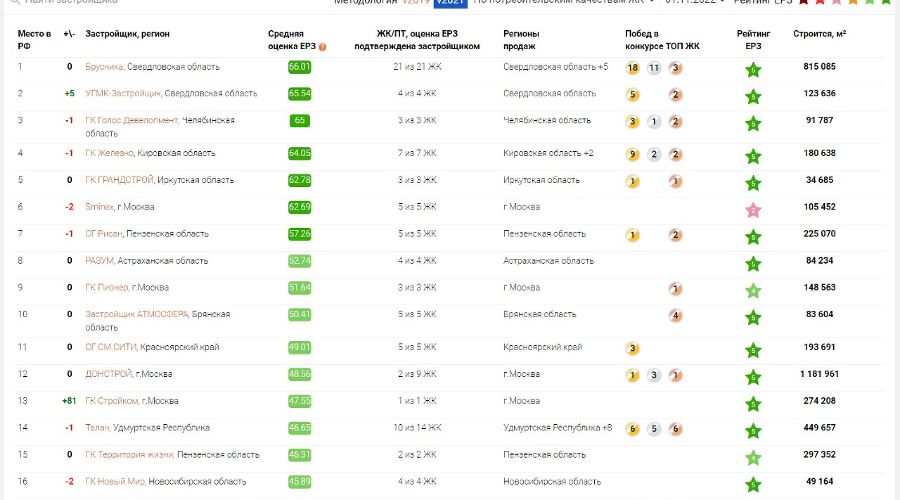The height and width of the screenshot is (500, 900).
Task: Click the info icon beside Средняя оценка ЕРЗ
Action: [322, 46]
